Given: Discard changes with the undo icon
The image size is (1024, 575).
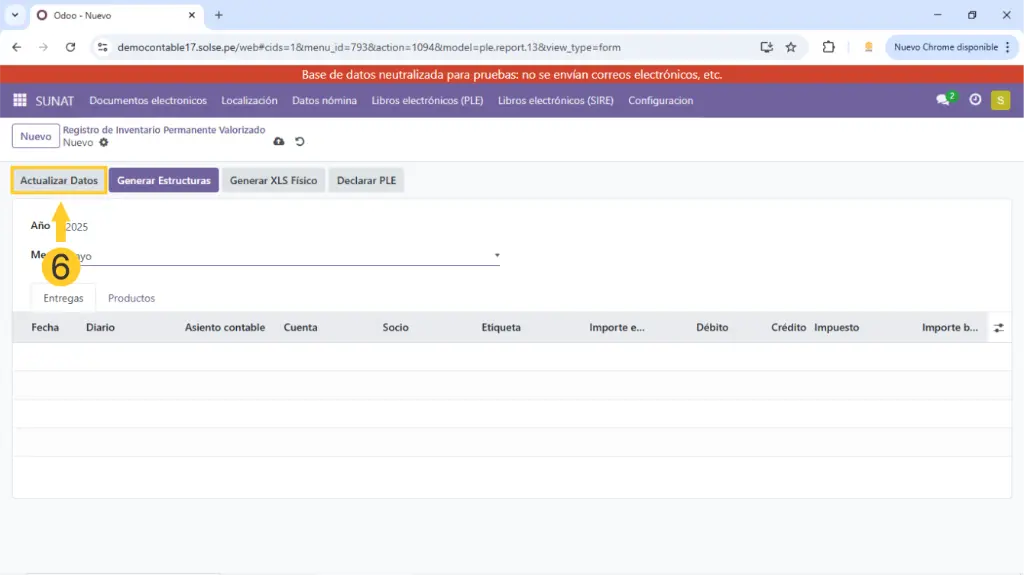Looking at the screenshot, I should pyautogui.click(x=299, y=142).
